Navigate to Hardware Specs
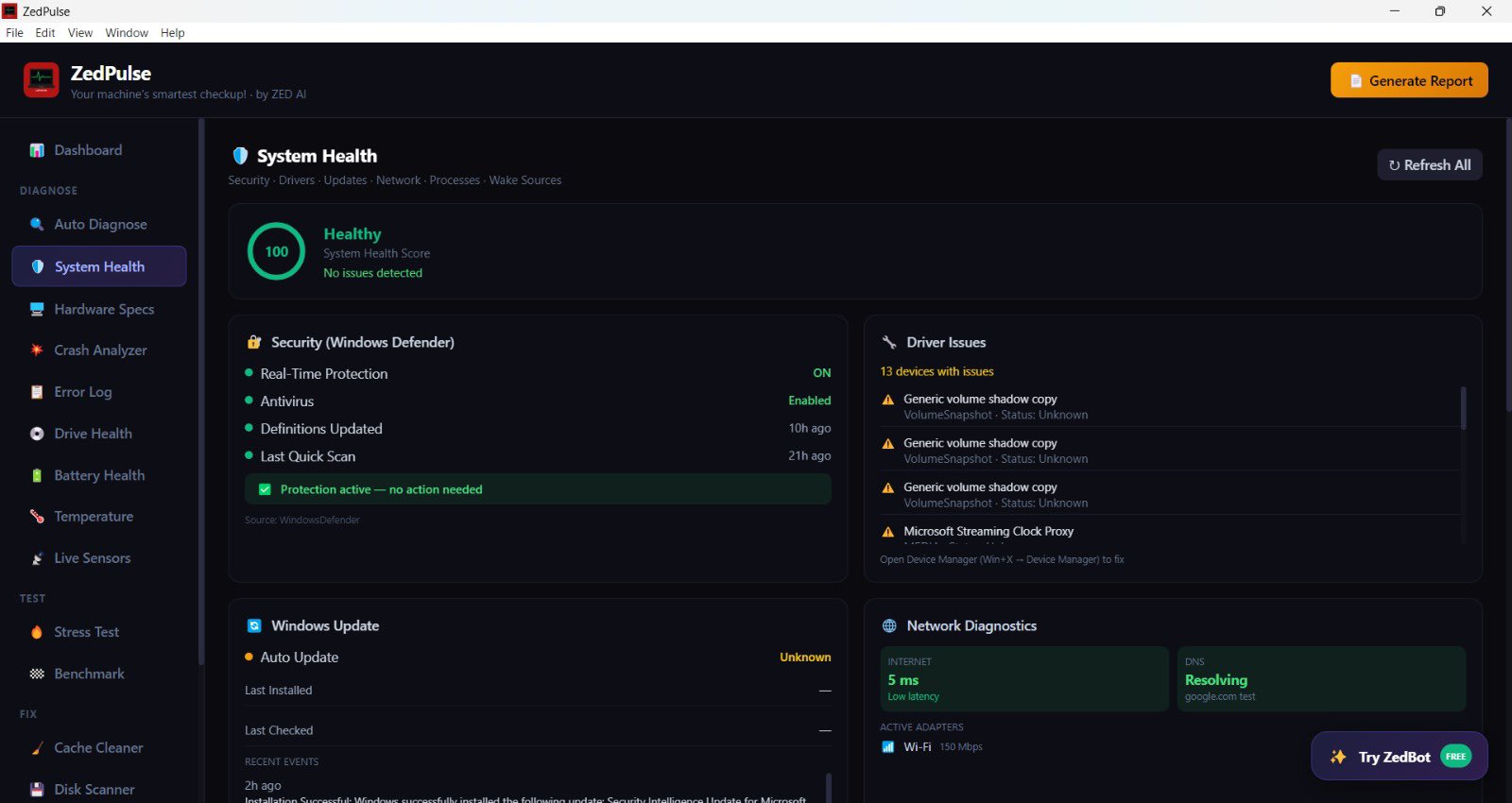The width and height of the screenshot is (1512, 803). tap(99, 309)
